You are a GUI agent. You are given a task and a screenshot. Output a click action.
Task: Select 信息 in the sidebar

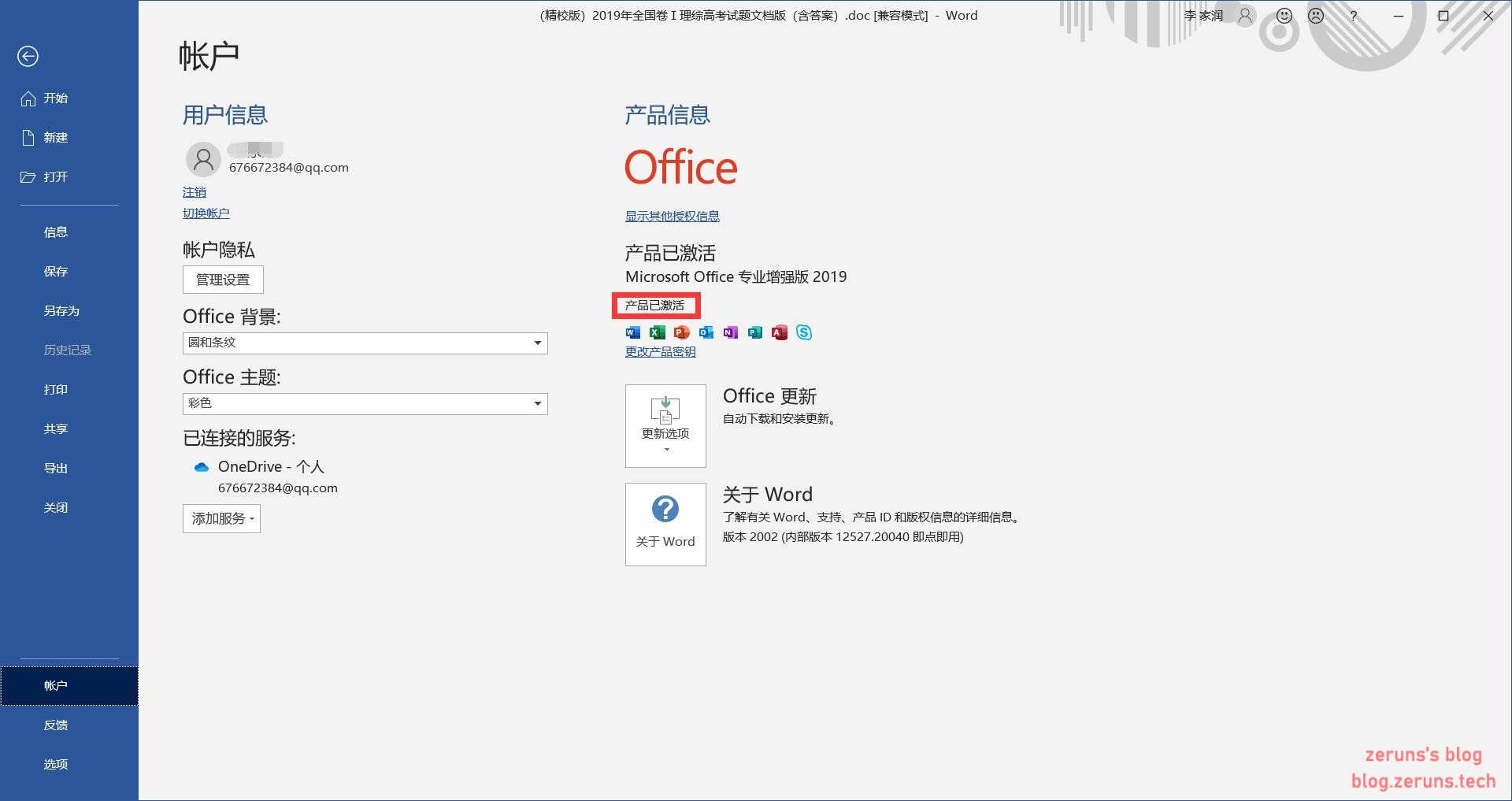(56, 232)
